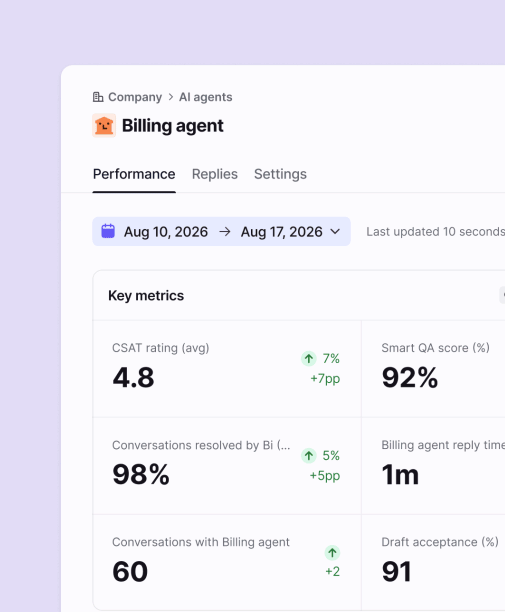Open the Settings tab
Screen dimensions: 505x612
280,174
